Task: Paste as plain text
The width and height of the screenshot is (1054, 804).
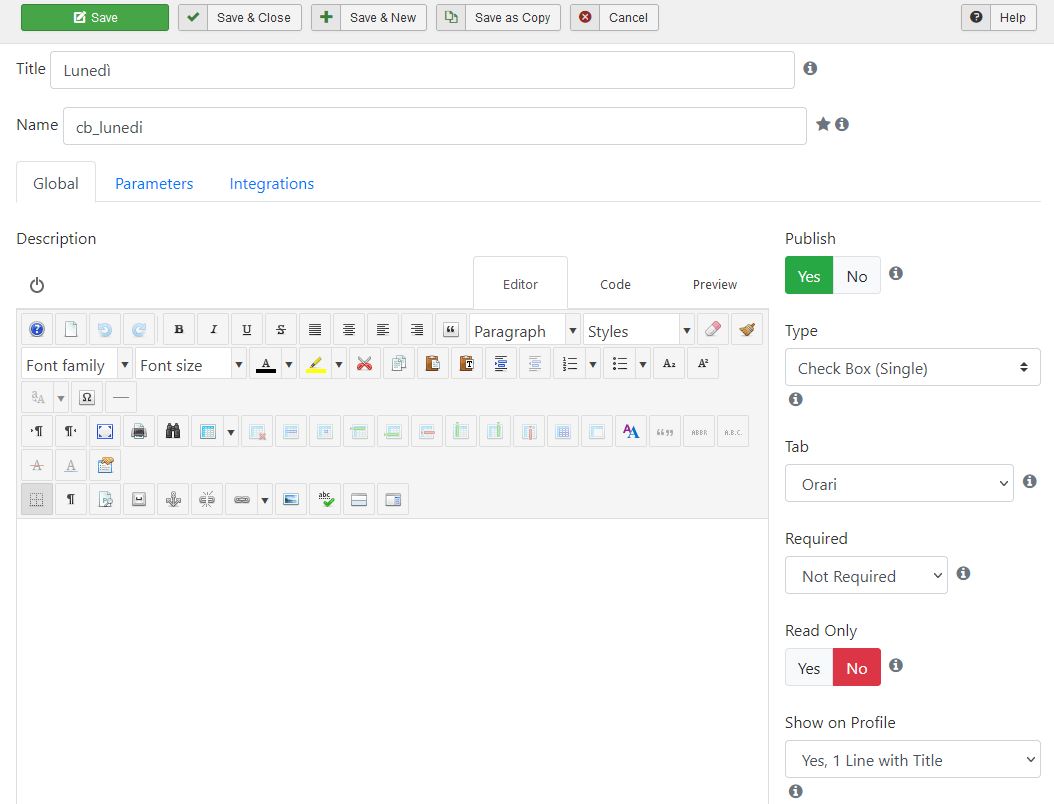Action: [x=467, y=364]
